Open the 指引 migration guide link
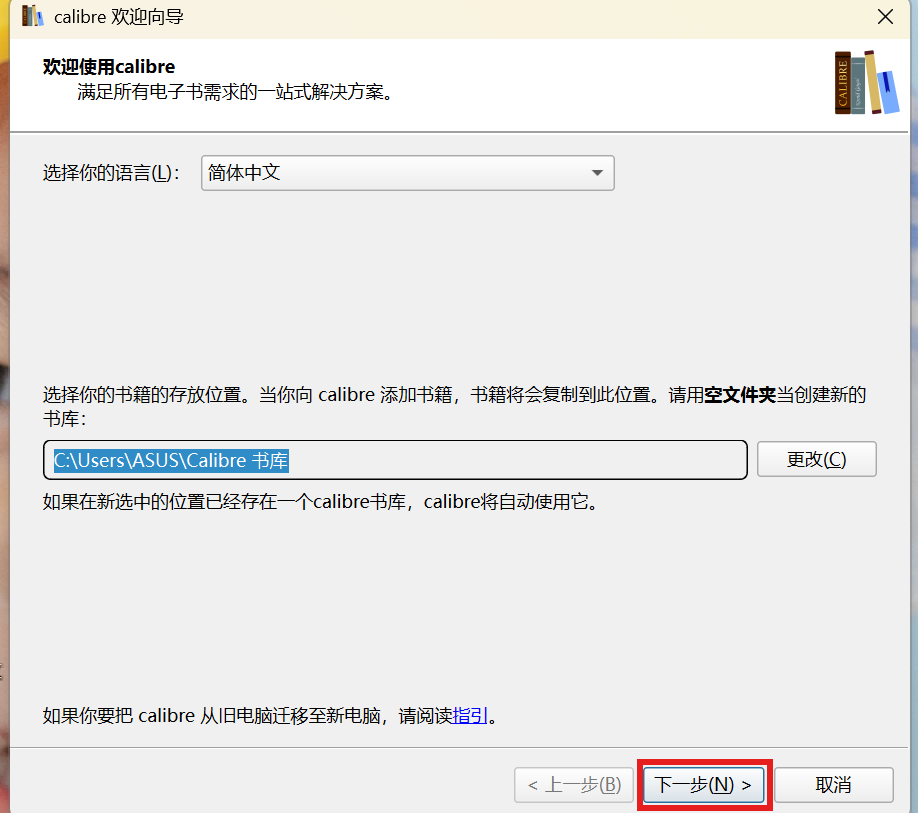The width and height of the screenshot is (918, 813). (x=470, y=715)
